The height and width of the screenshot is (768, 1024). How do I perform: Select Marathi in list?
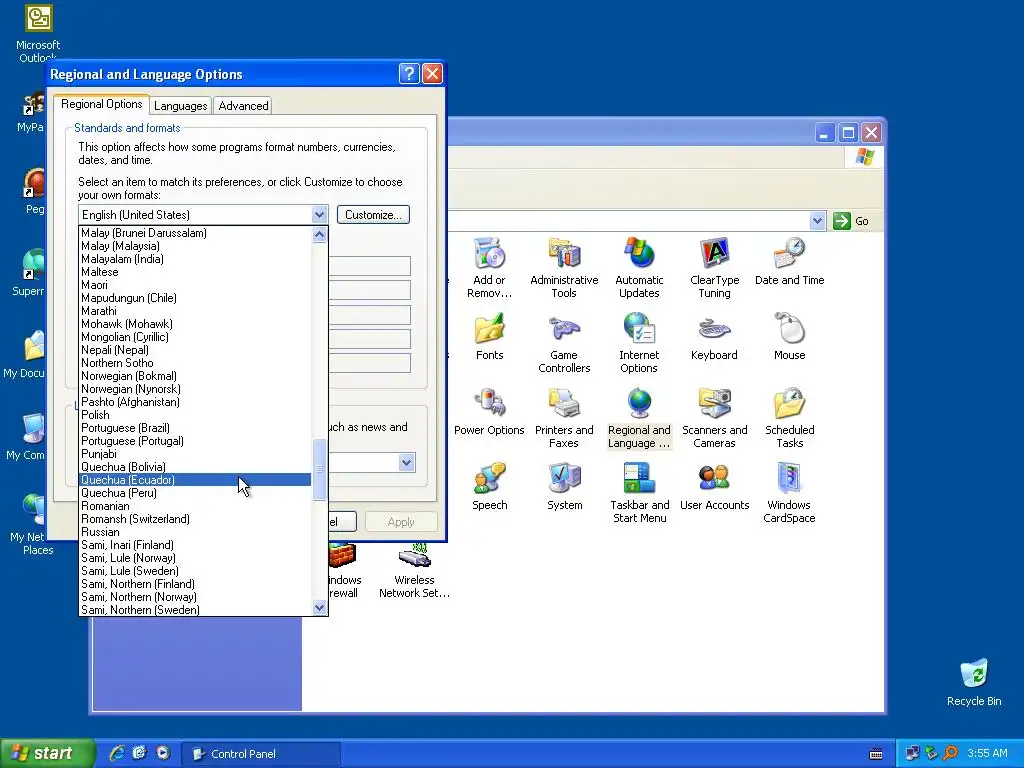195,311
